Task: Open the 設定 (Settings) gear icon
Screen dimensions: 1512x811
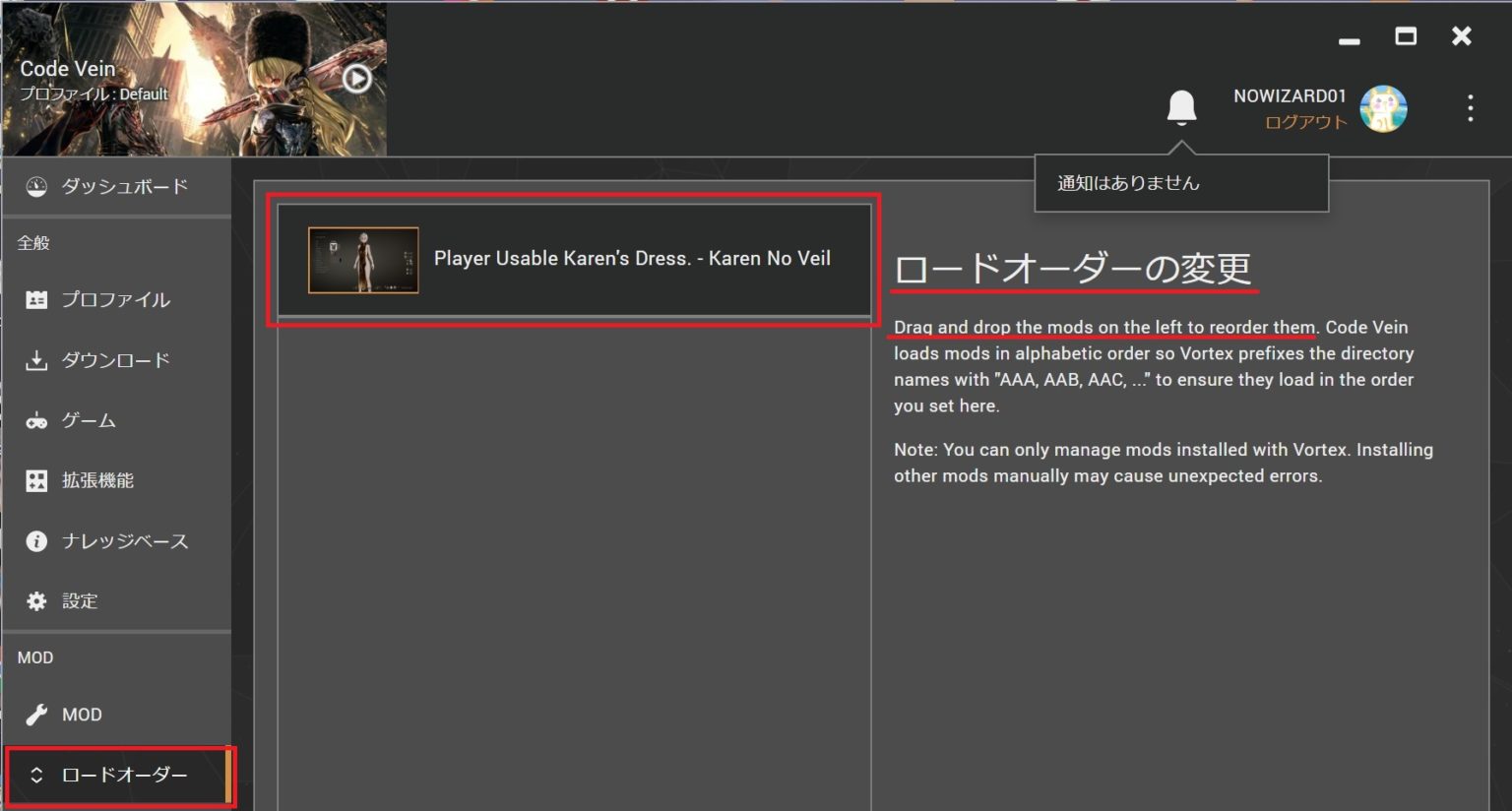Action: point(37,600)
